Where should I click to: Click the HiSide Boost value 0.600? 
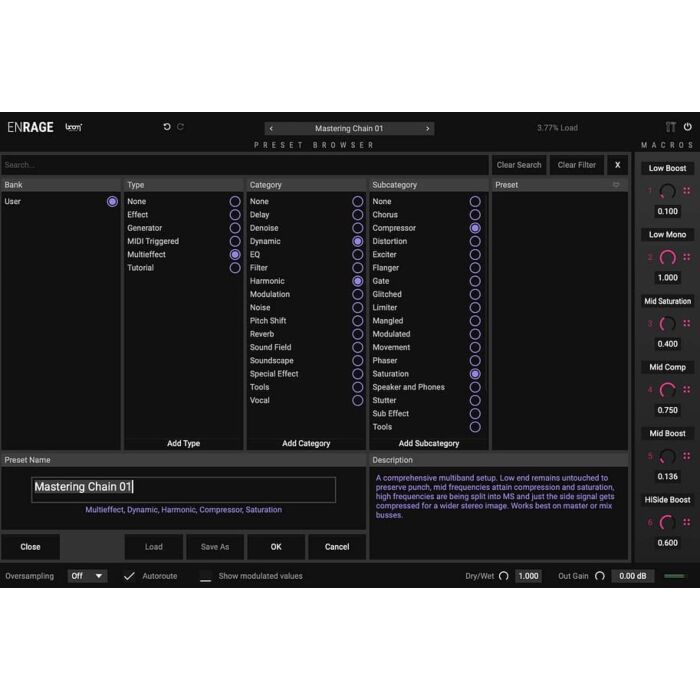[x=667, y=543]
